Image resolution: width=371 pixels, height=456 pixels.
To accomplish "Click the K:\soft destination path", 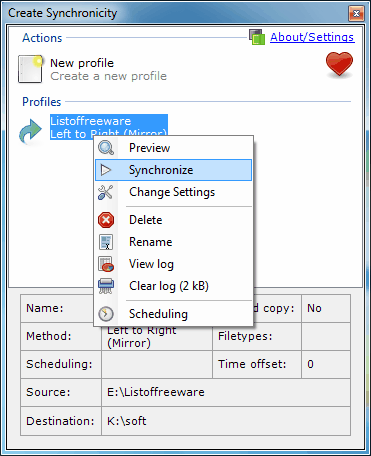I will [x=127, y=421].
